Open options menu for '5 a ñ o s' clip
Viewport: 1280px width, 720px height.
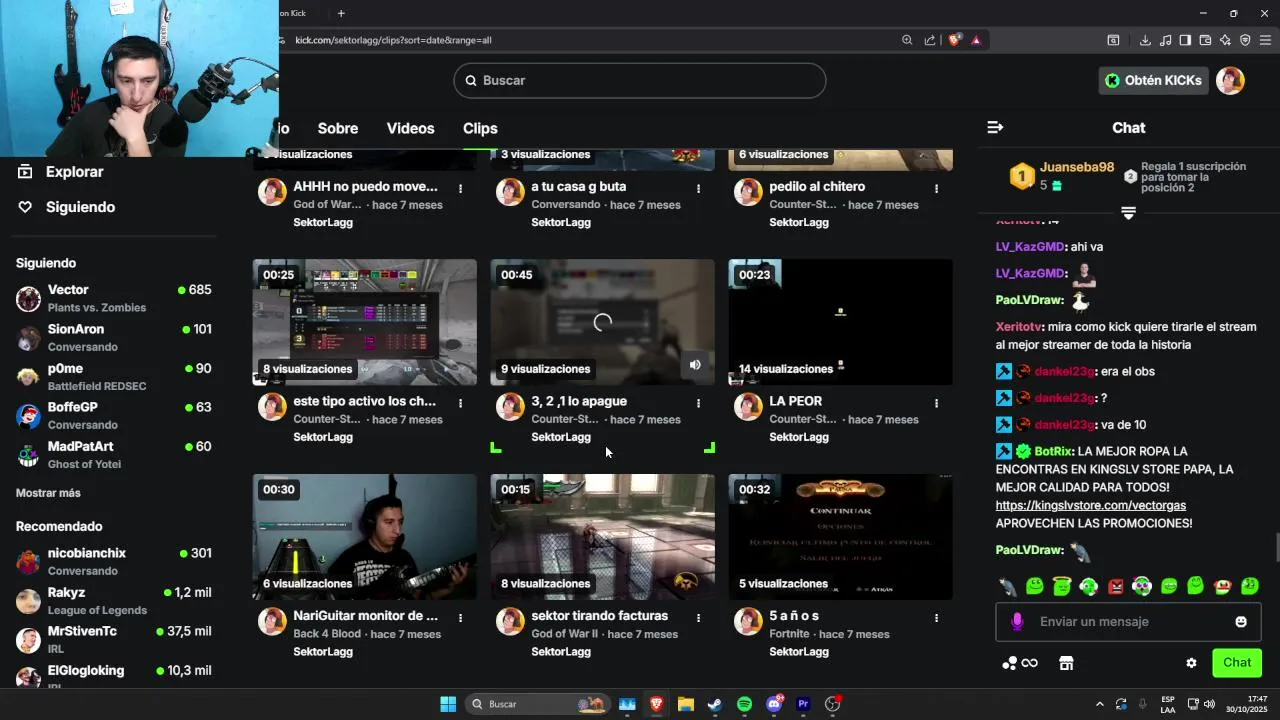[936, 618]
